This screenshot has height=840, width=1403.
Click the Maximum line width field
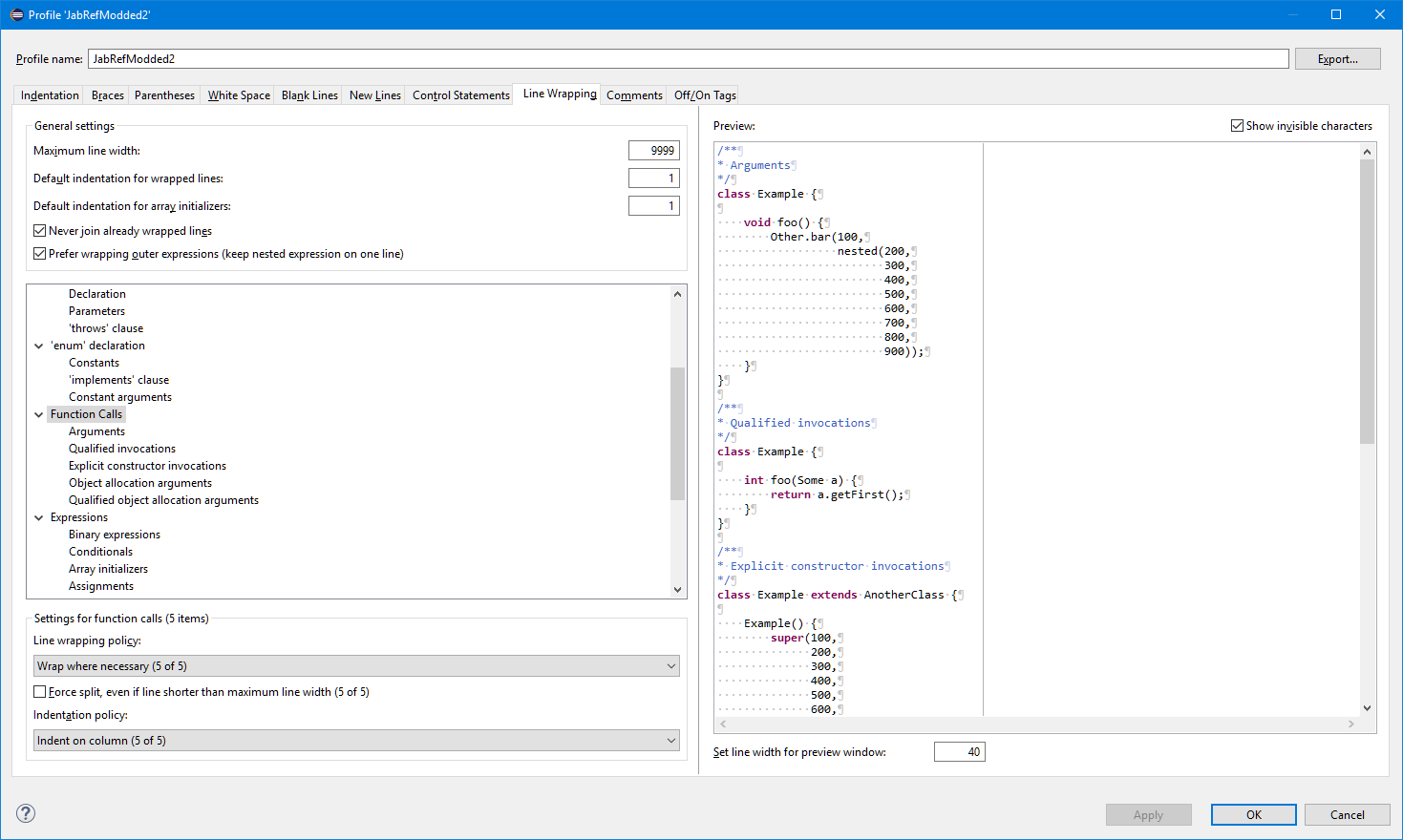click(x=654, y=151)
